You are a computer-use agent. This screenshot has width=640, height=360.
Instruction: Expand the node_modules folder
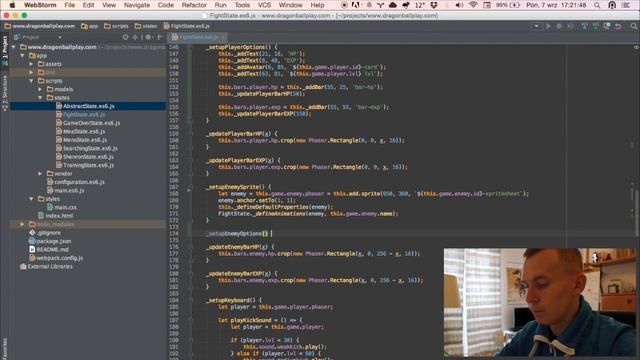[22, 224]
